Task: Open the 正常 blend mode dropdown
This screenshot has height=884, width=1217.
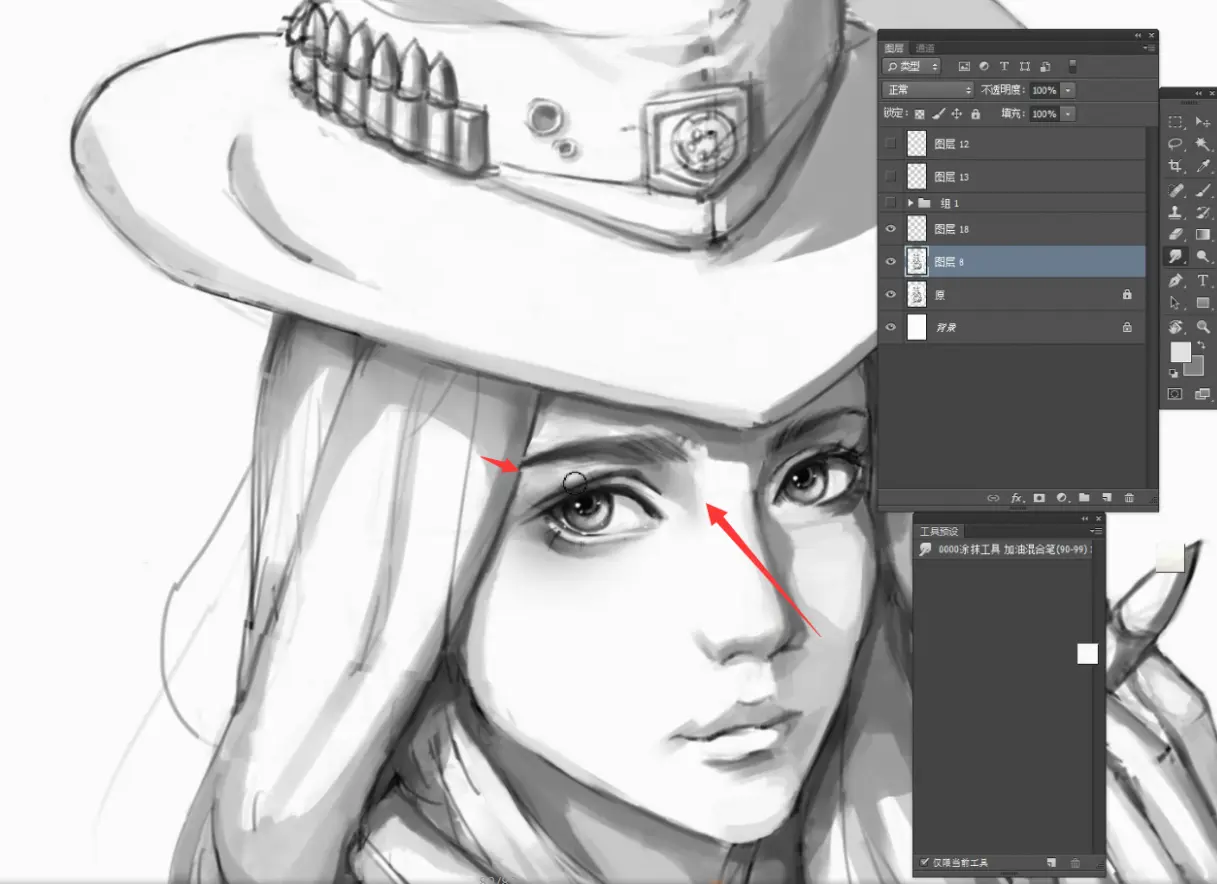Action: point(928,90)
